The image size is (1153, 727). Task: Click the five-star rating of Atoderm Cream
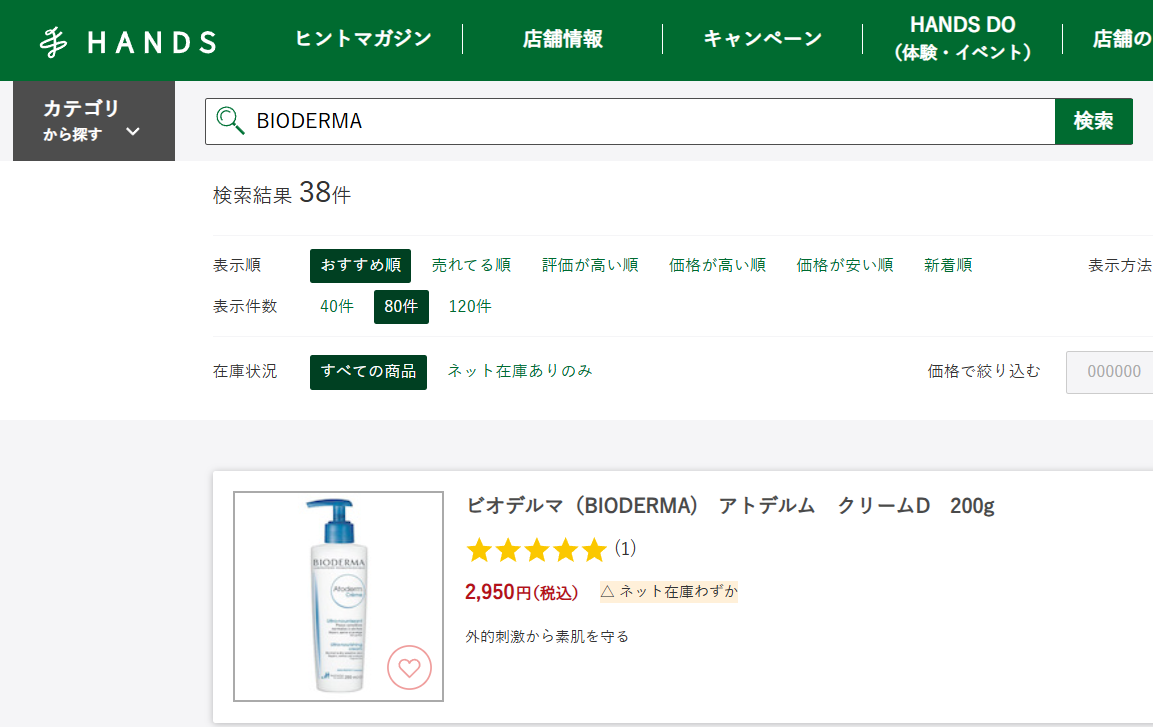click(537, 550)
